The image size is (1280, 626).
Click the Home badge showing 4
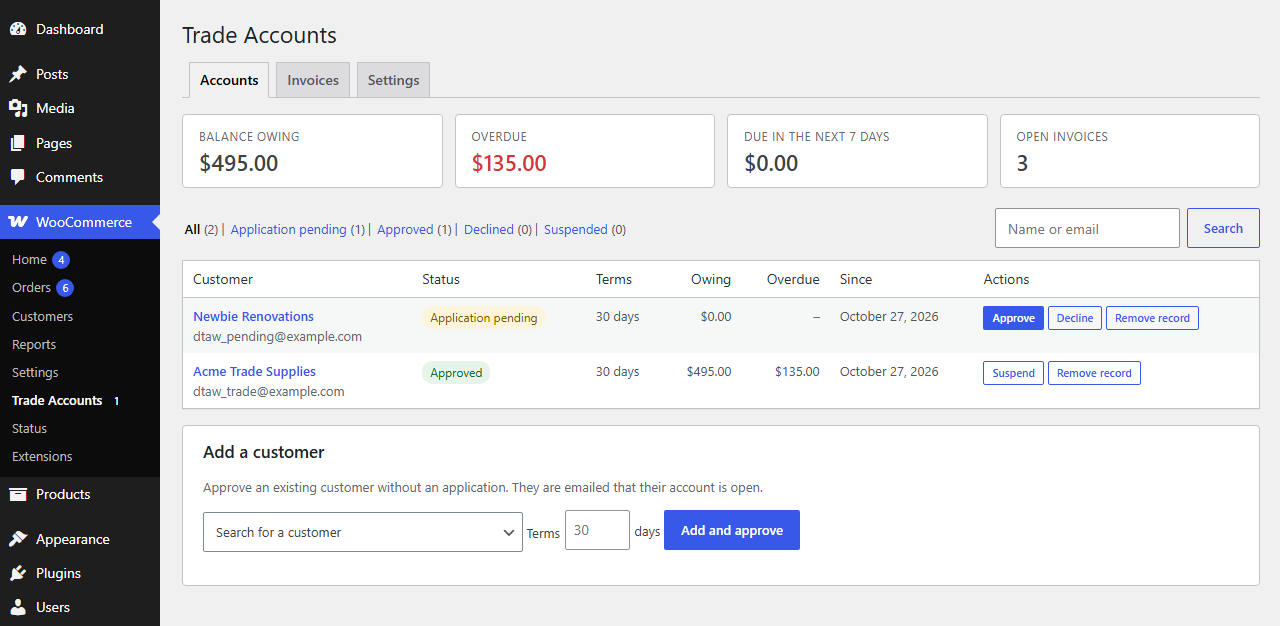[61, 260]
